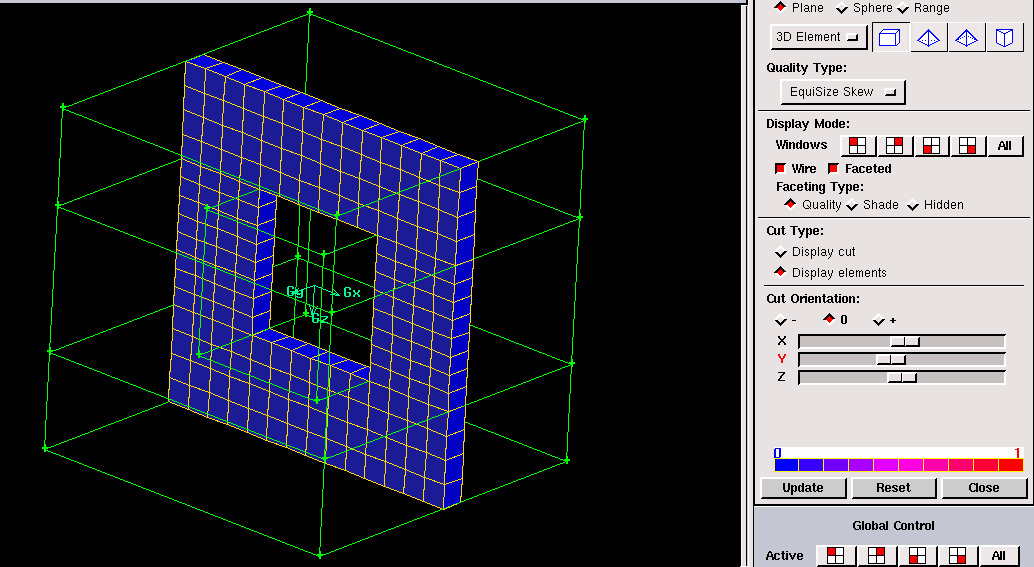Choose the Display cut option
This screenshot has height=567, width=1034.
(781, 252)
